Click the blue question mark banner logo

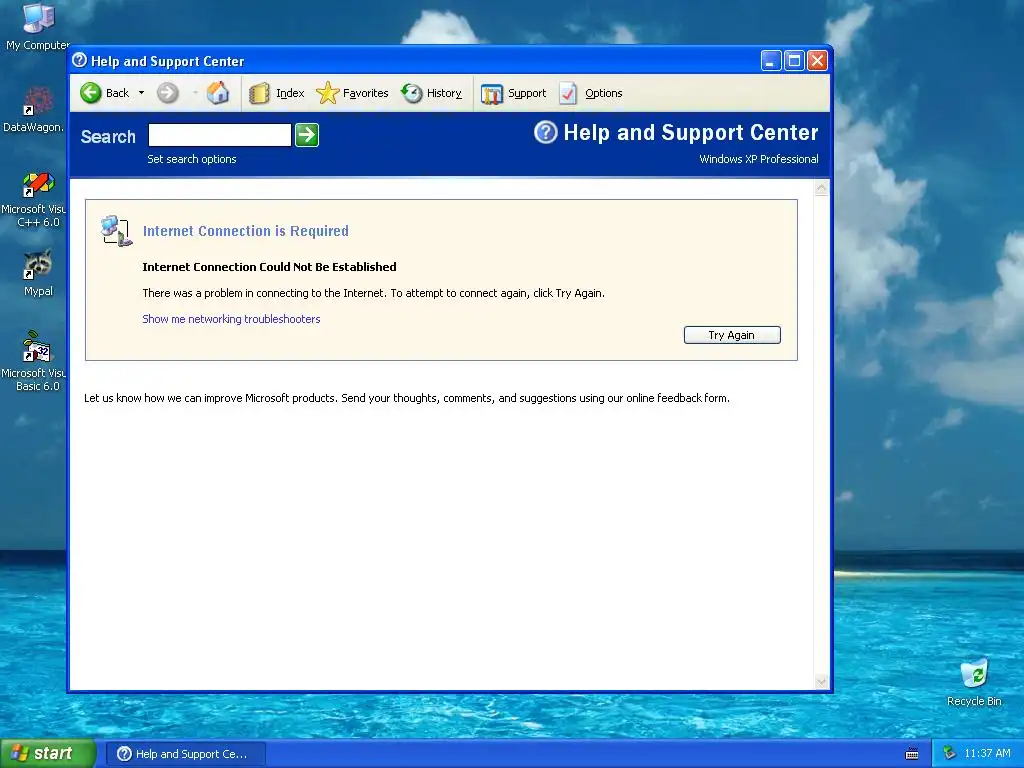coord(546,133)
